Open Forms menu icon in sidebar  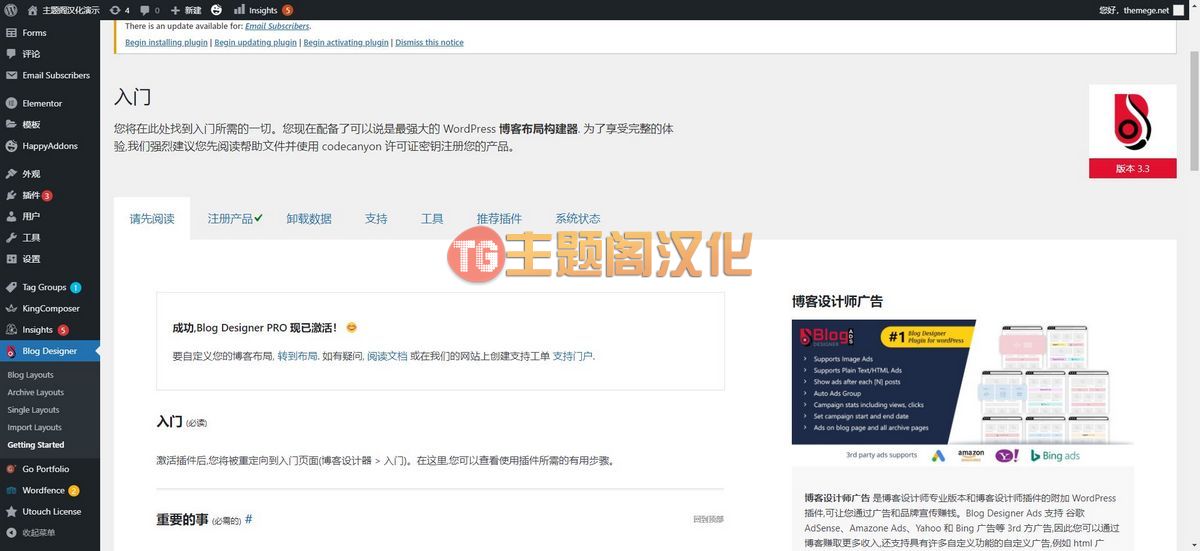pyautogui.click(x=11, y=32)
